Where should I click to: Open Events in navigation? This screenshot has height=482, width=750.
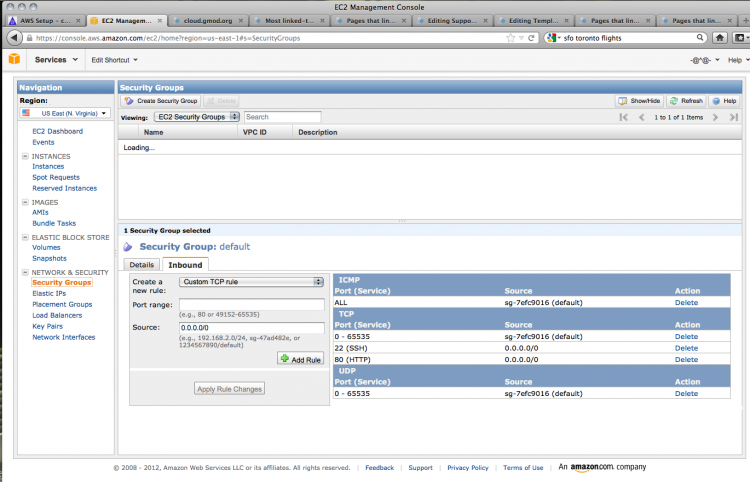tap(43, 142)
